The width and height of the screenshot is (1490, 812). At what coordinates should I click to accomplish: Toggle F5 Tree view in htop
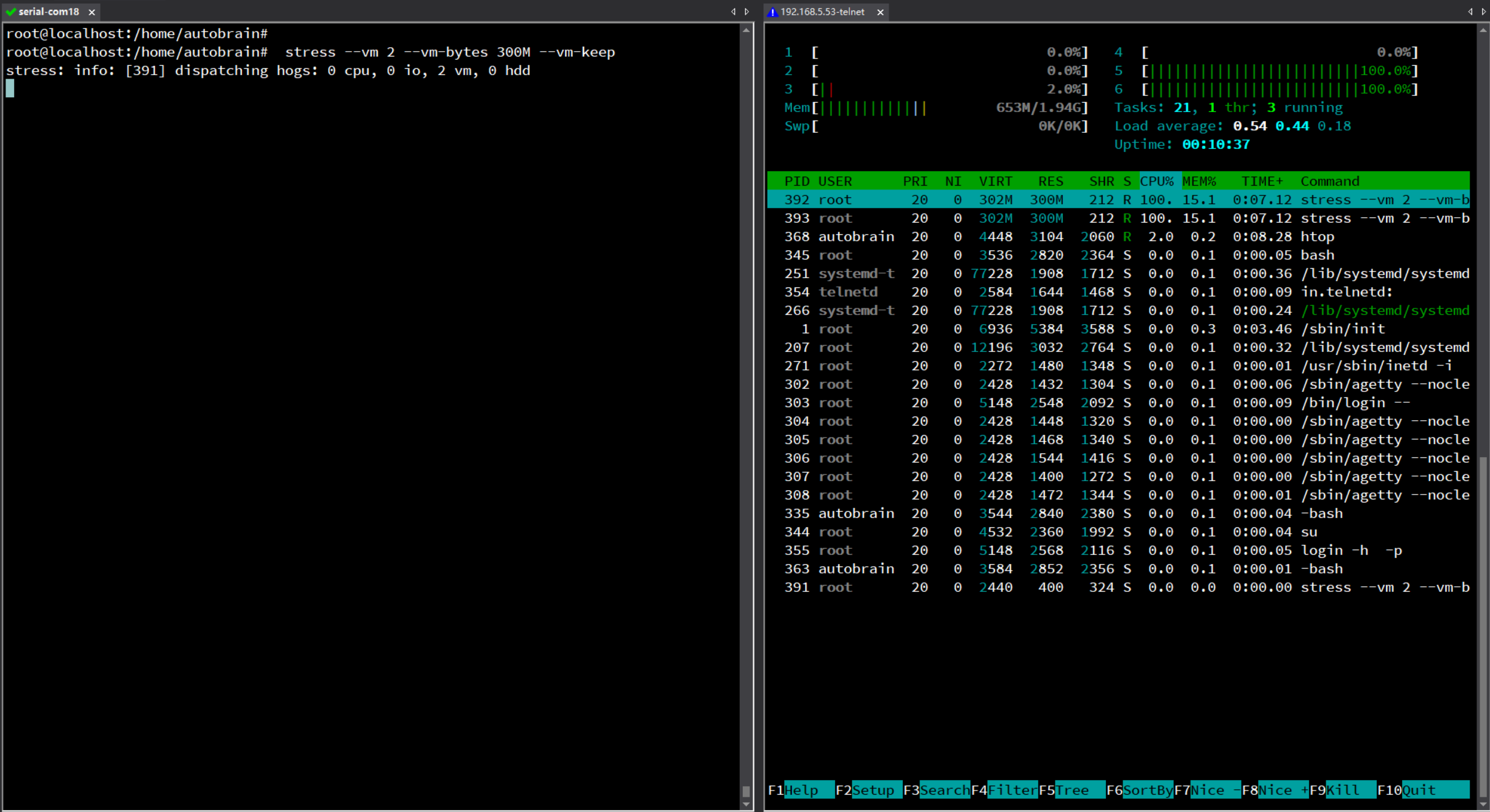click(x=1071, y=790)
